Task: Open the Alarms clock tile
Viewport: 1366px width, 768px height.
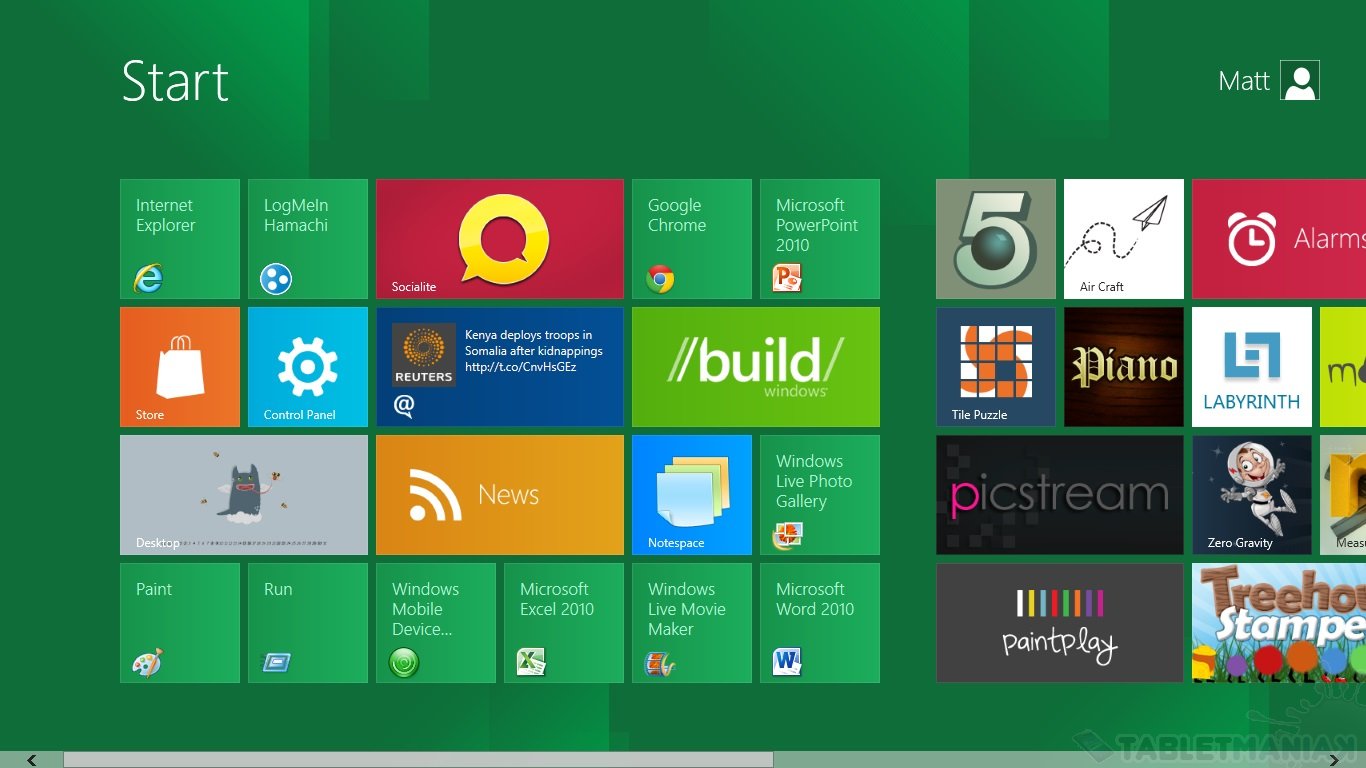Action: (x=1278, y=239)
